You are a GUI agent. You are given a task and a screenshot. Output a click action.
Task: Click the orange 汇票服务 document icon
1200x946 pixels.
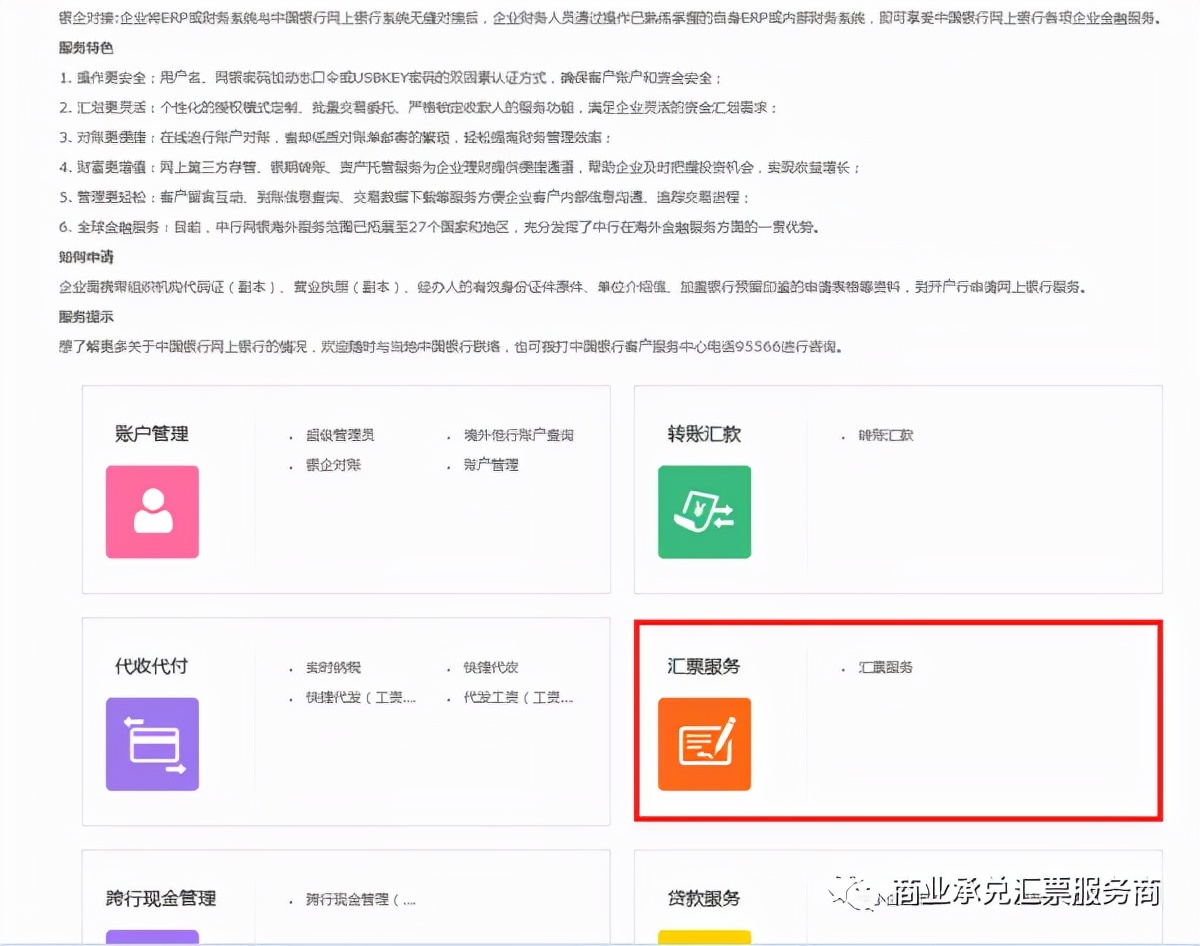click(x=704, y=744)
